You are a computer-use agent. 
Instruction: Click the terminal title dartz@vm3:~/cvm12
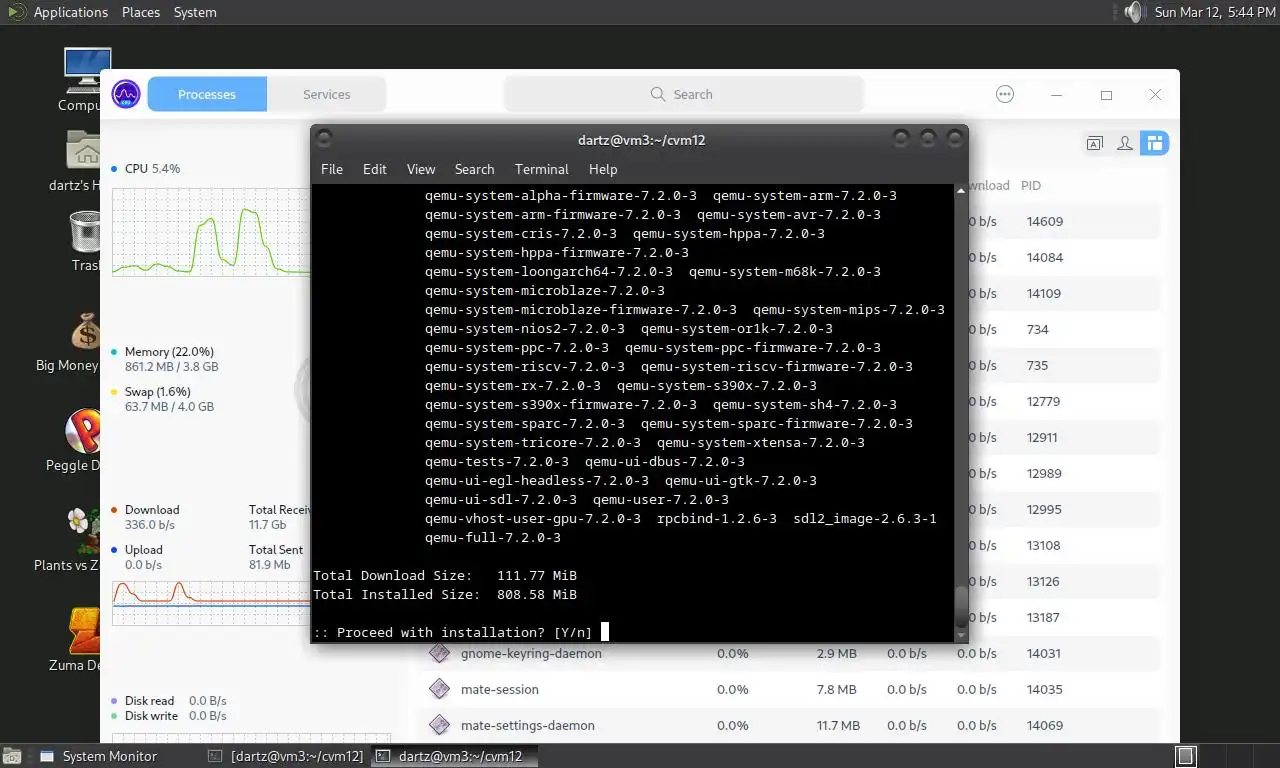(x=642, y=140)
